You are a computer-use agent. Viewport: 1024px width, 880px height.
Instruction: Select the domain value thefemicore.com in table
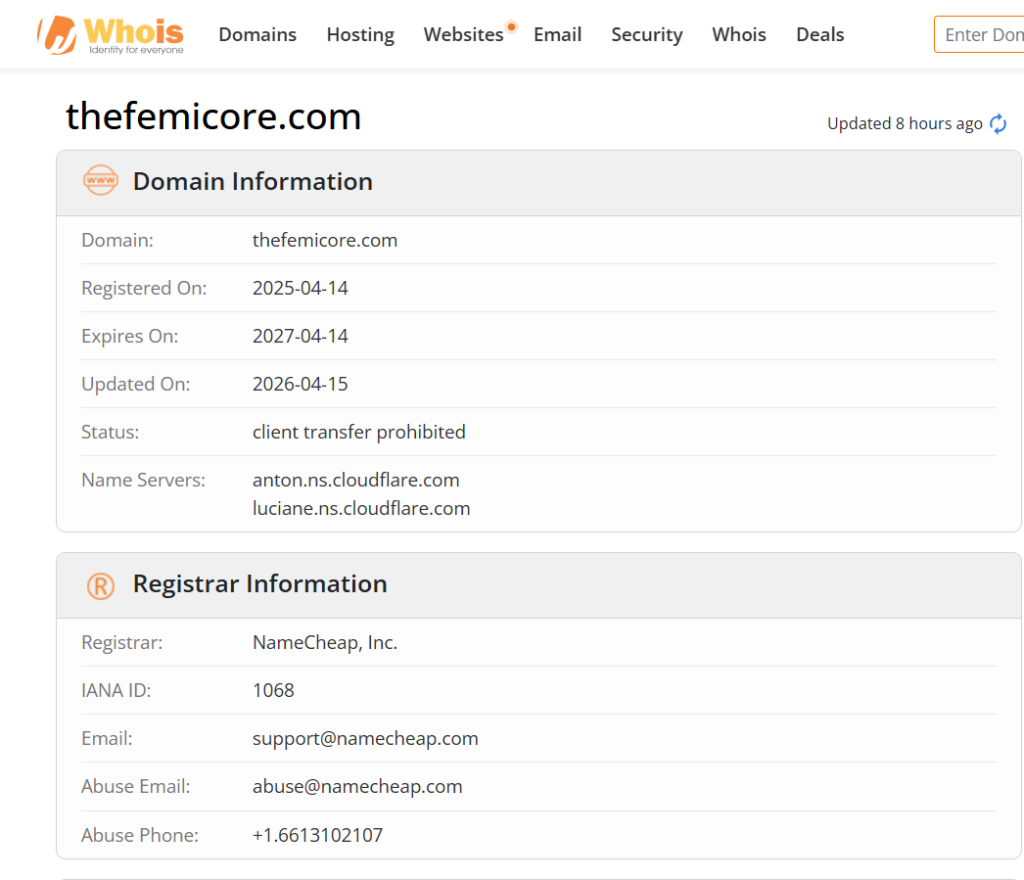(x=325, y=240)
